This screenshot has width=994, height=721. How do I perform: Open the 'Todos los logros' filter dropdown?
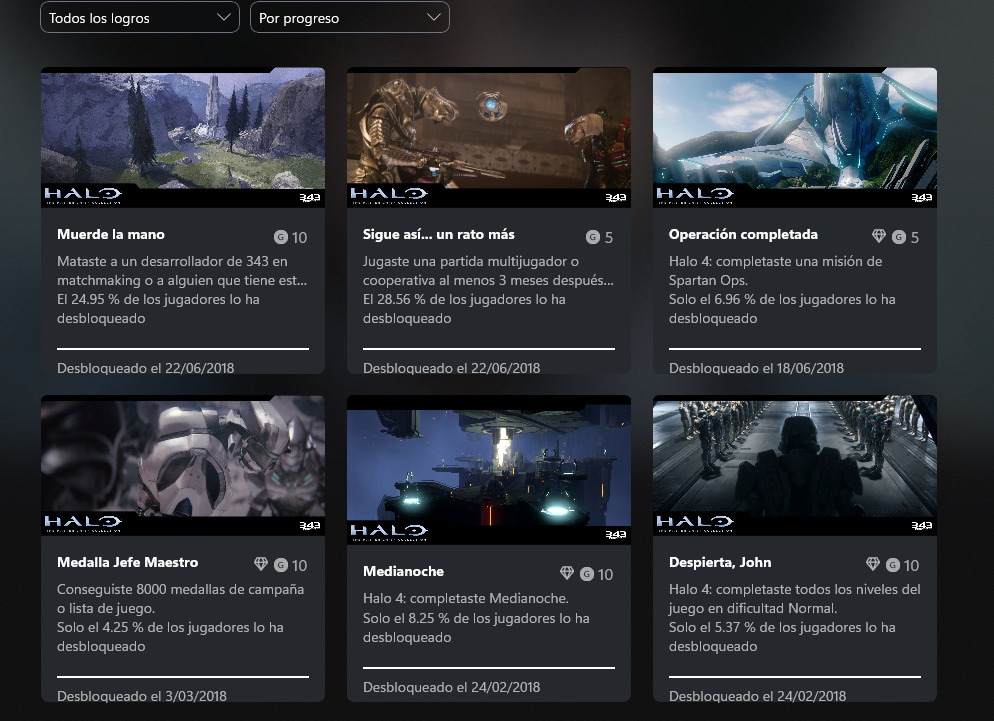click(140, 17)
